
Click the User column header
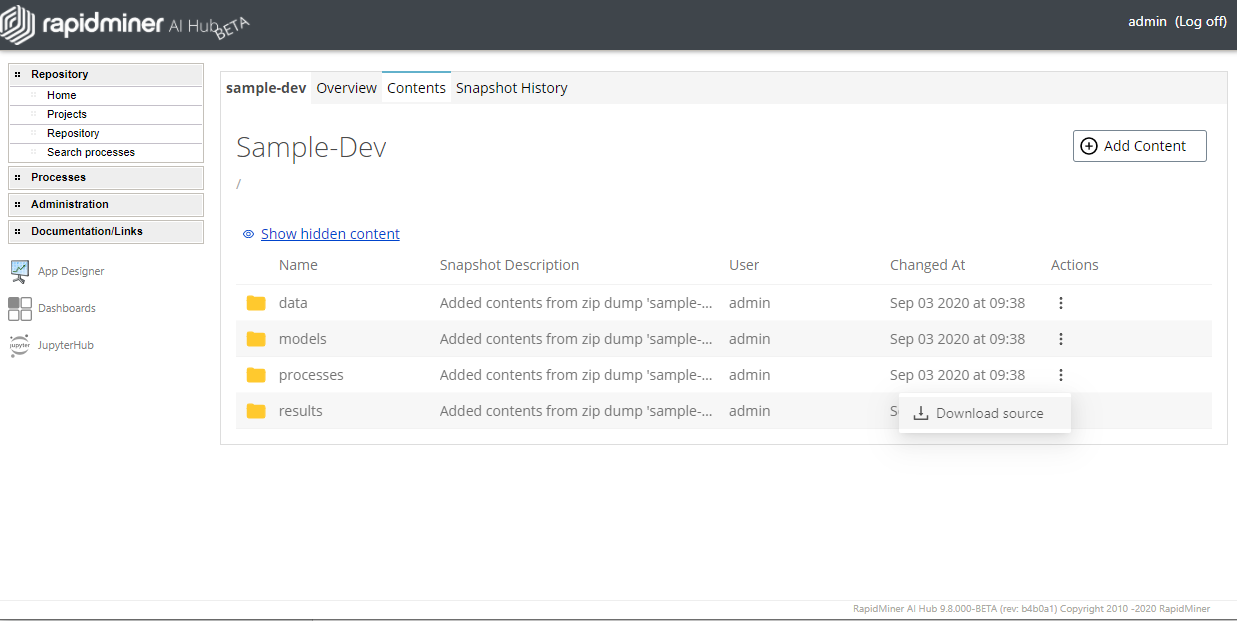[744, 265]
